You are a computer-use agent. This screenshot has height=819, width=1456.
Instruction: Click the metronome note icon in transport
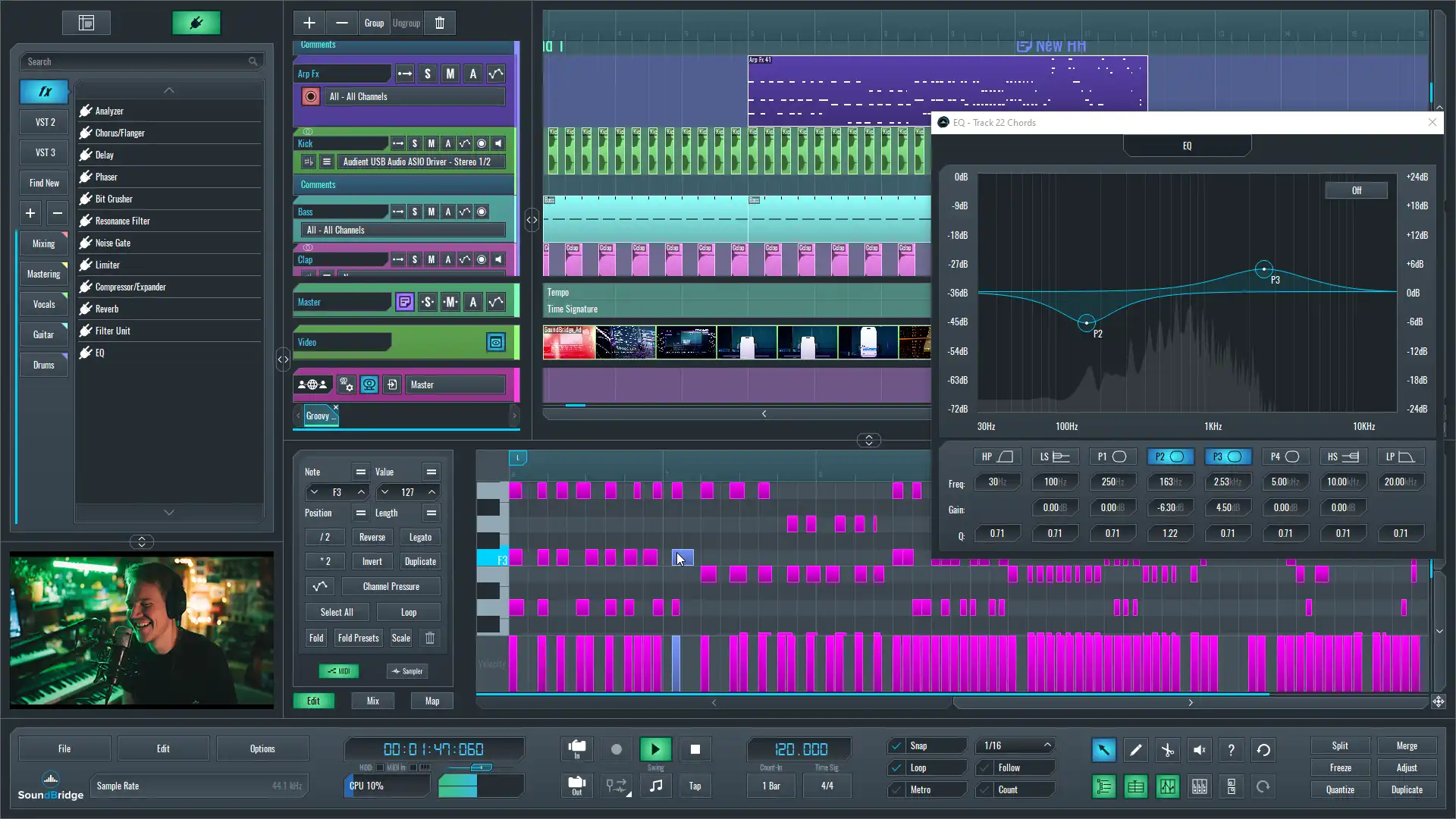(x=656, y=786)
